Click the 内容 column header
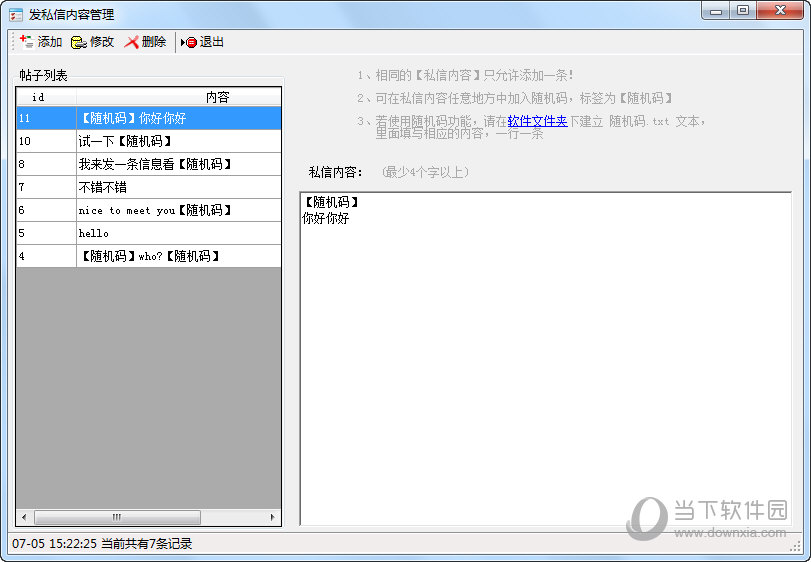The image size is (811, 562). click(x=179, y=97)
